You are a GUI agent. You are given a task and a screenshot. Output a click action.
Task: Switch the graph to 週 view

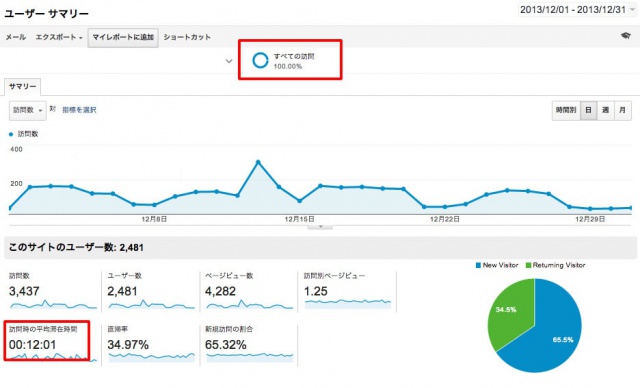coord(605,110)
